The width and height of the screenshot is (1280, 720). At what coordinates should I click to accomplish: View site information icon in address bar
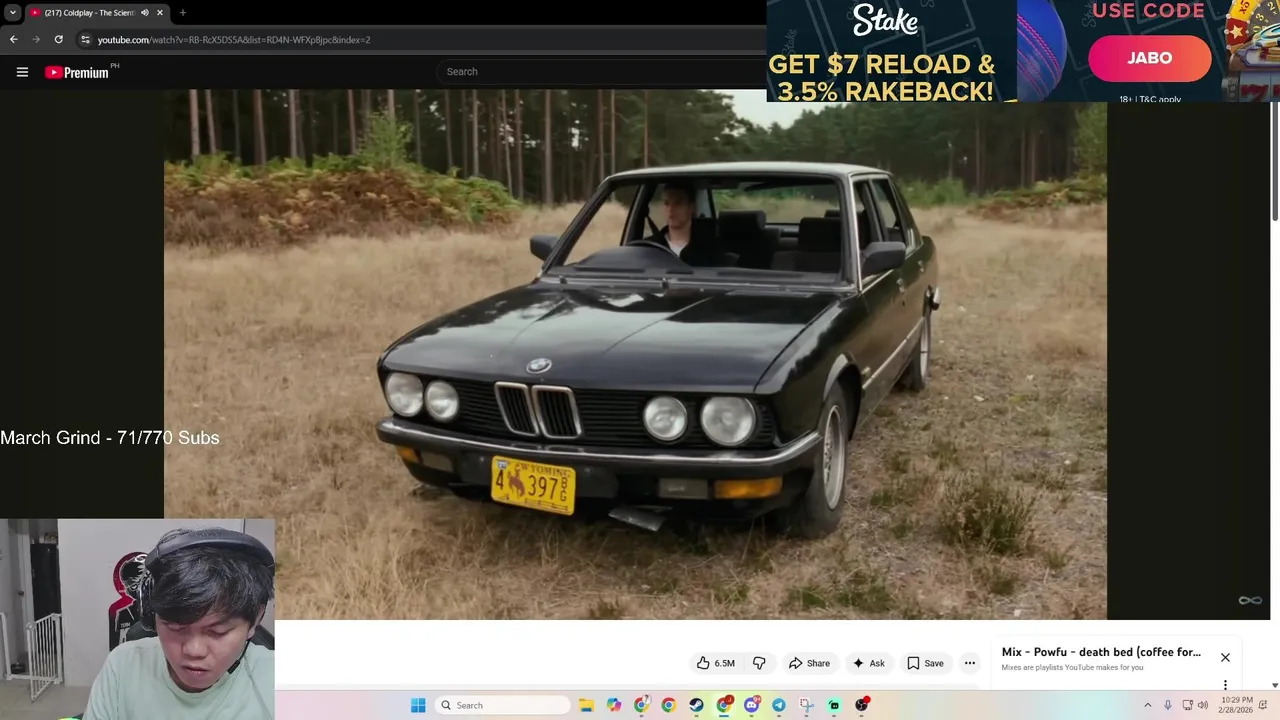click(x=85, y=40)
